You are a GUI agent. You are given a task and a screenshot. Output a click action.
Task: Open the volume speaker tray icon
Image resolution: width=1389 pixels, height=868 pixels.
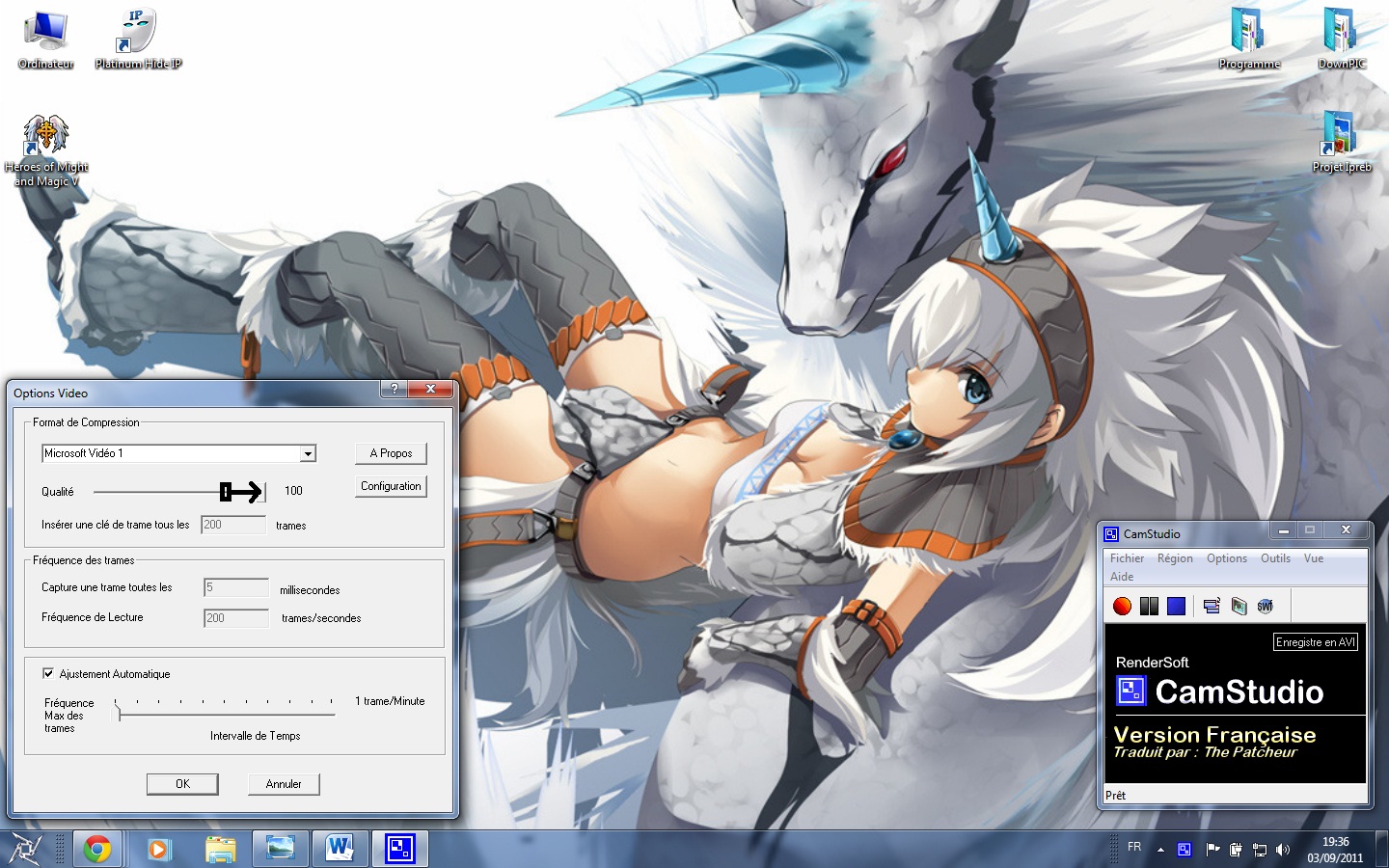[x=1282, y=850]
